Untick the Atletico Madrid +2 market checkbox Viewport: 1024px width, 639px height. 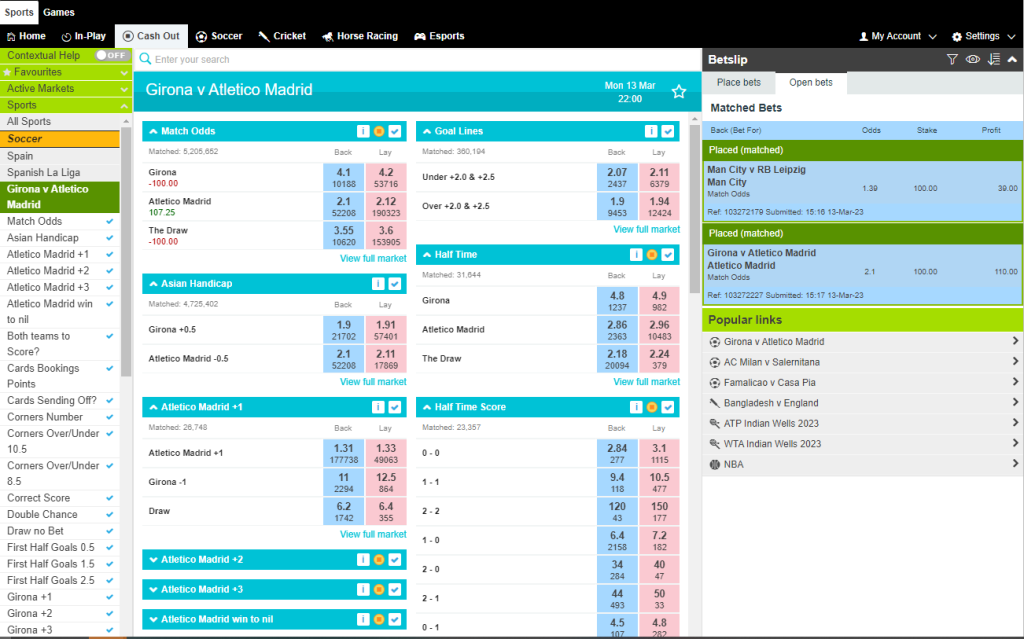click(395, 560)
